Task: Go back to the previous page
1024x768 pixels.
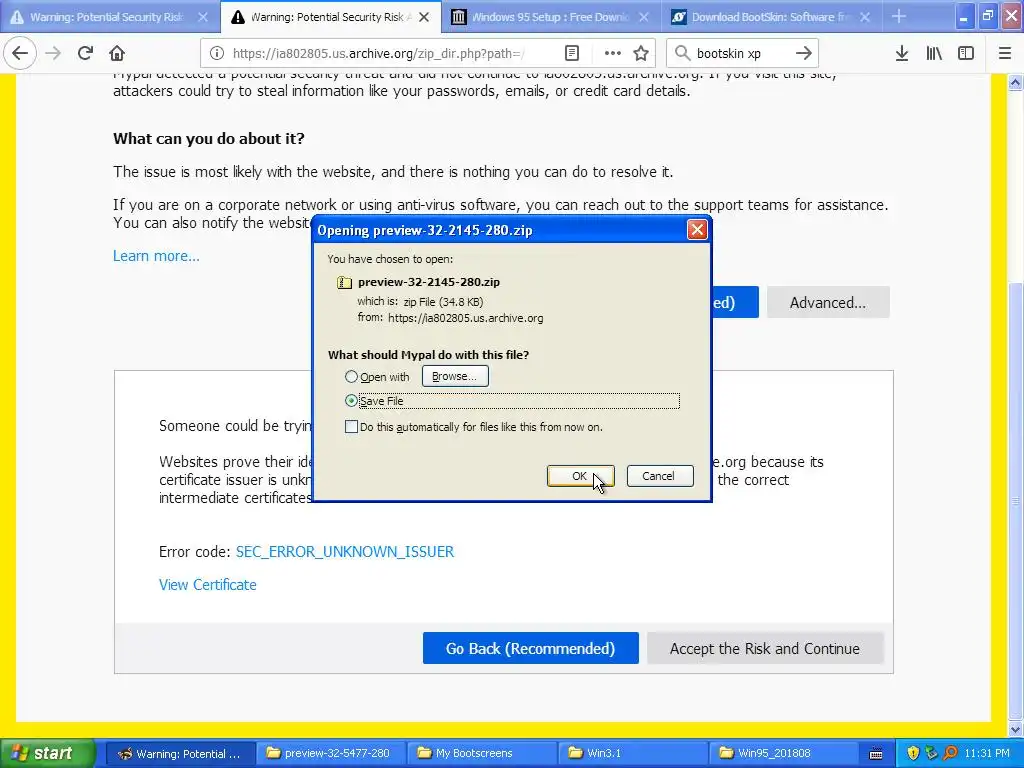Action: tap(20, 53)
